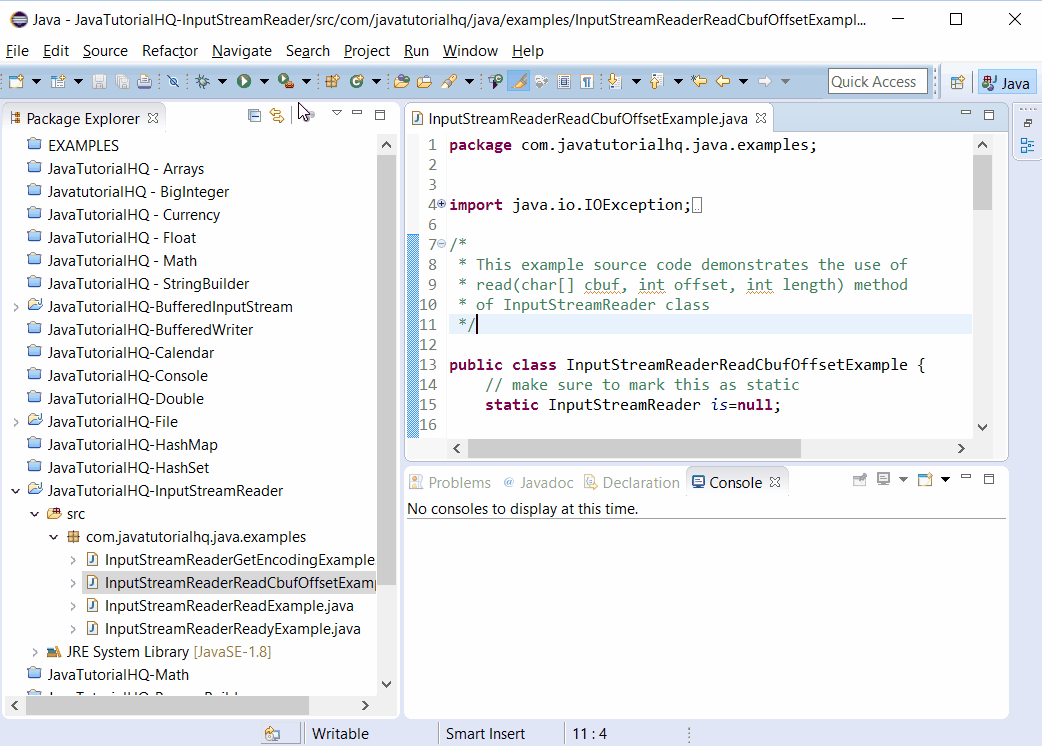Collapse All projects in Package Explorer

point(254,116)
